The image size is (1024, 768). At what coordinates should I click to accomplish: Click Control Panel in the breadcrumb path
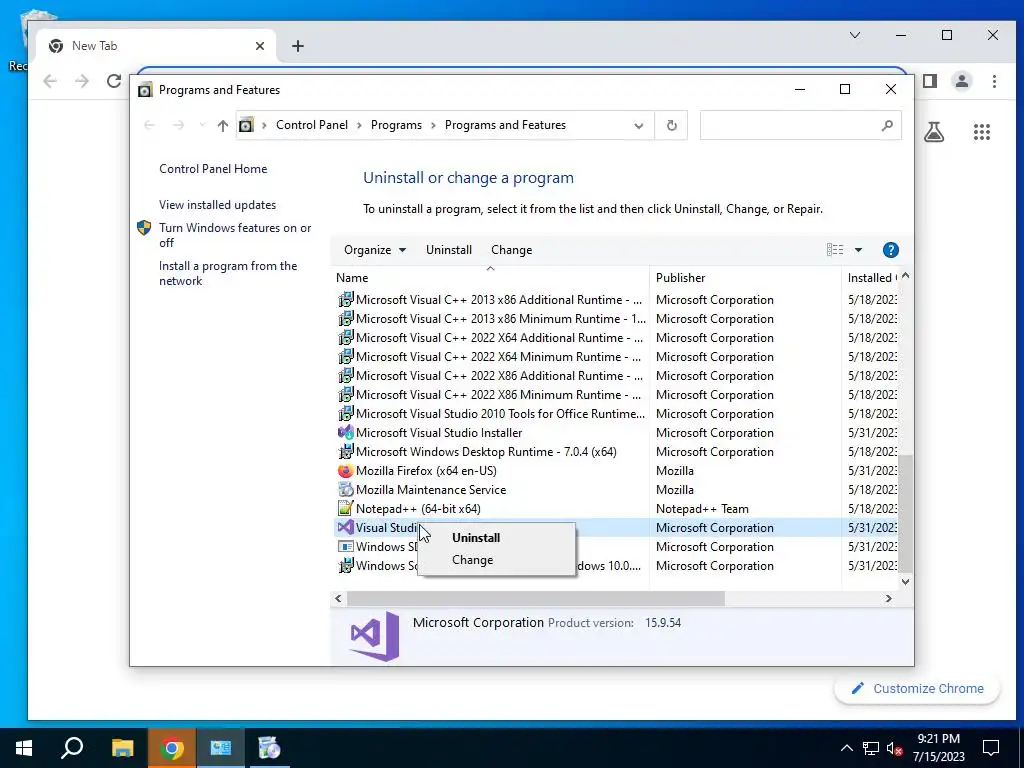[312, 125]
